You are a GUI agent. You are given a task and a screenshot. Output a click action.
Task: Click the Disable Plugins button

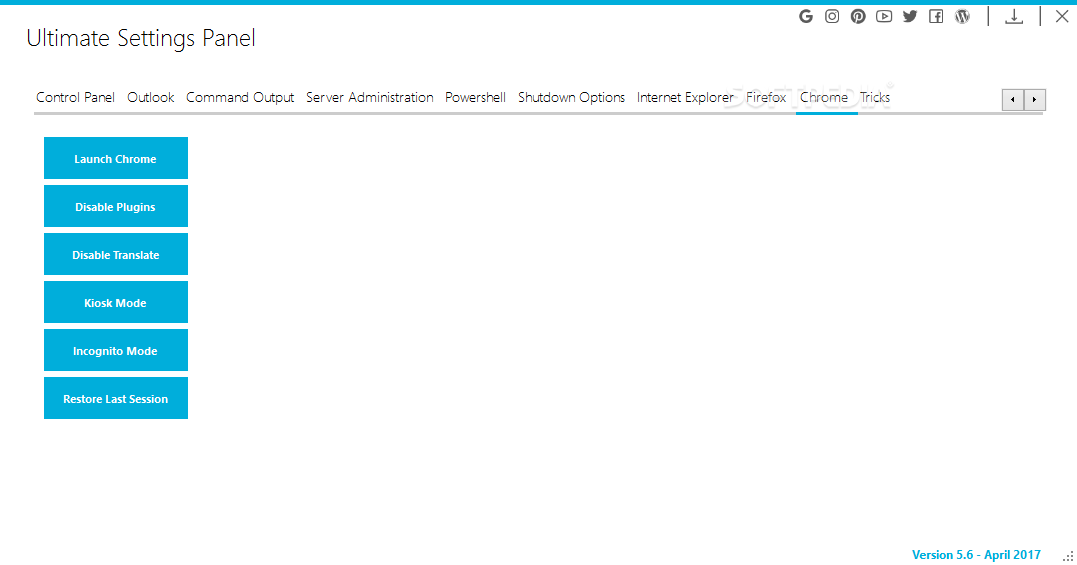(115, 207)
